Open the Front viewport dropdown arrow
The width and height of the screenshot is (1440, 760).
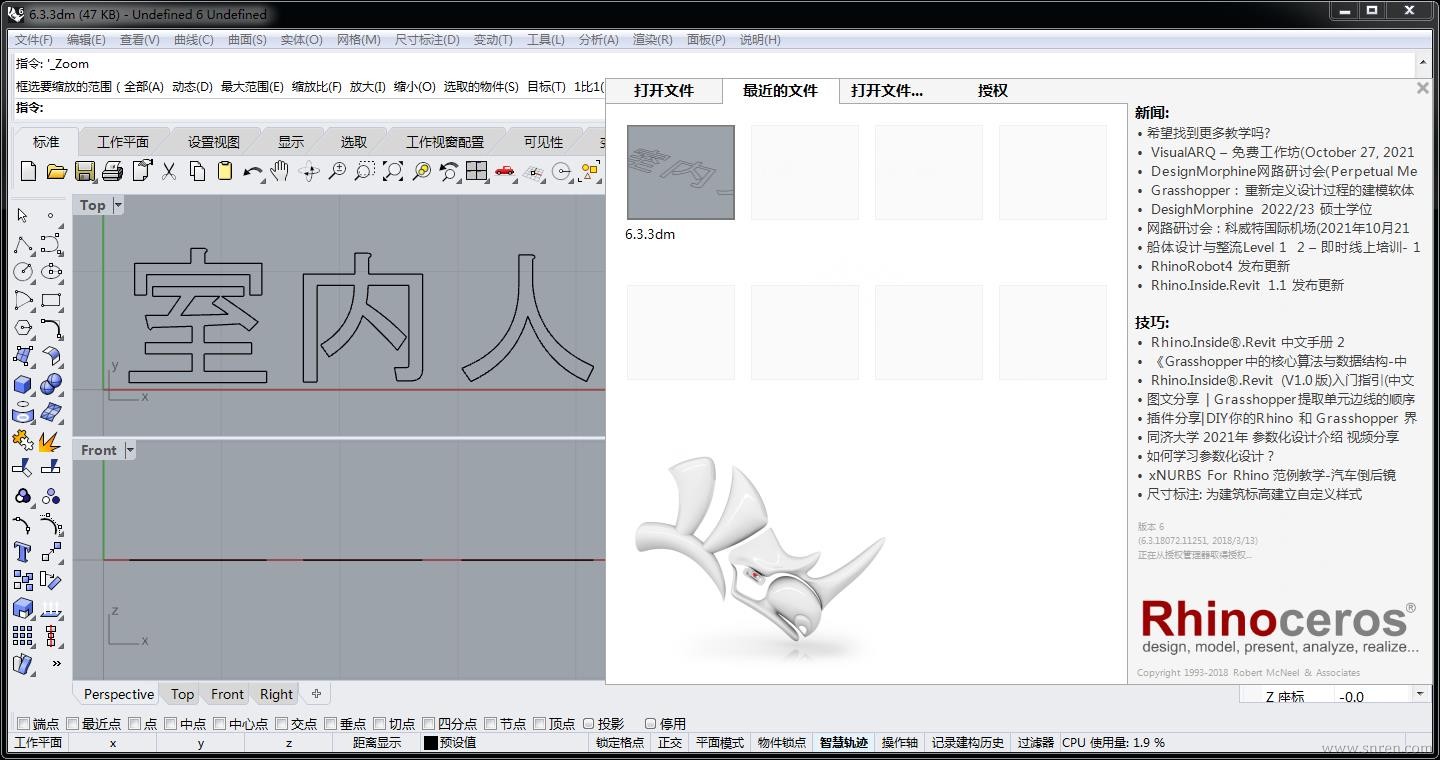130,450
